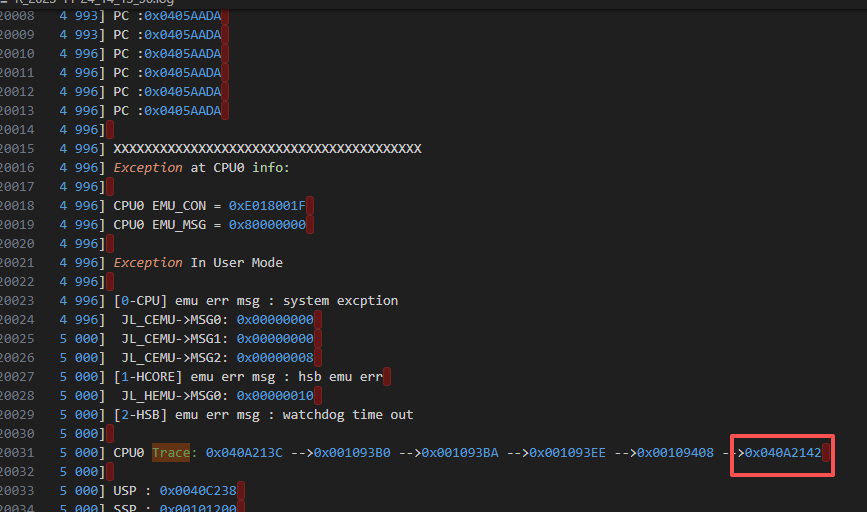Click the "5 000" timestamp on line 20025

79,339
